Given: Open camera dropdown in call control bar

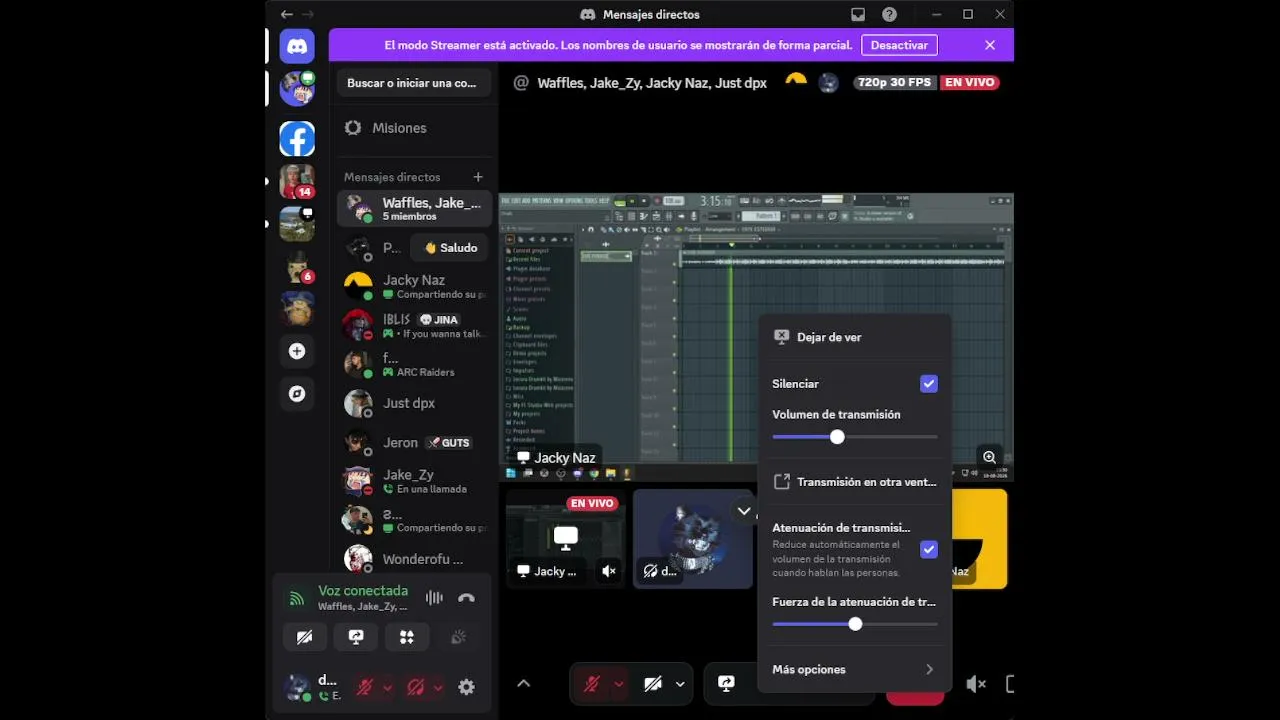Looking at the screenshot, I should click(680, 684).
